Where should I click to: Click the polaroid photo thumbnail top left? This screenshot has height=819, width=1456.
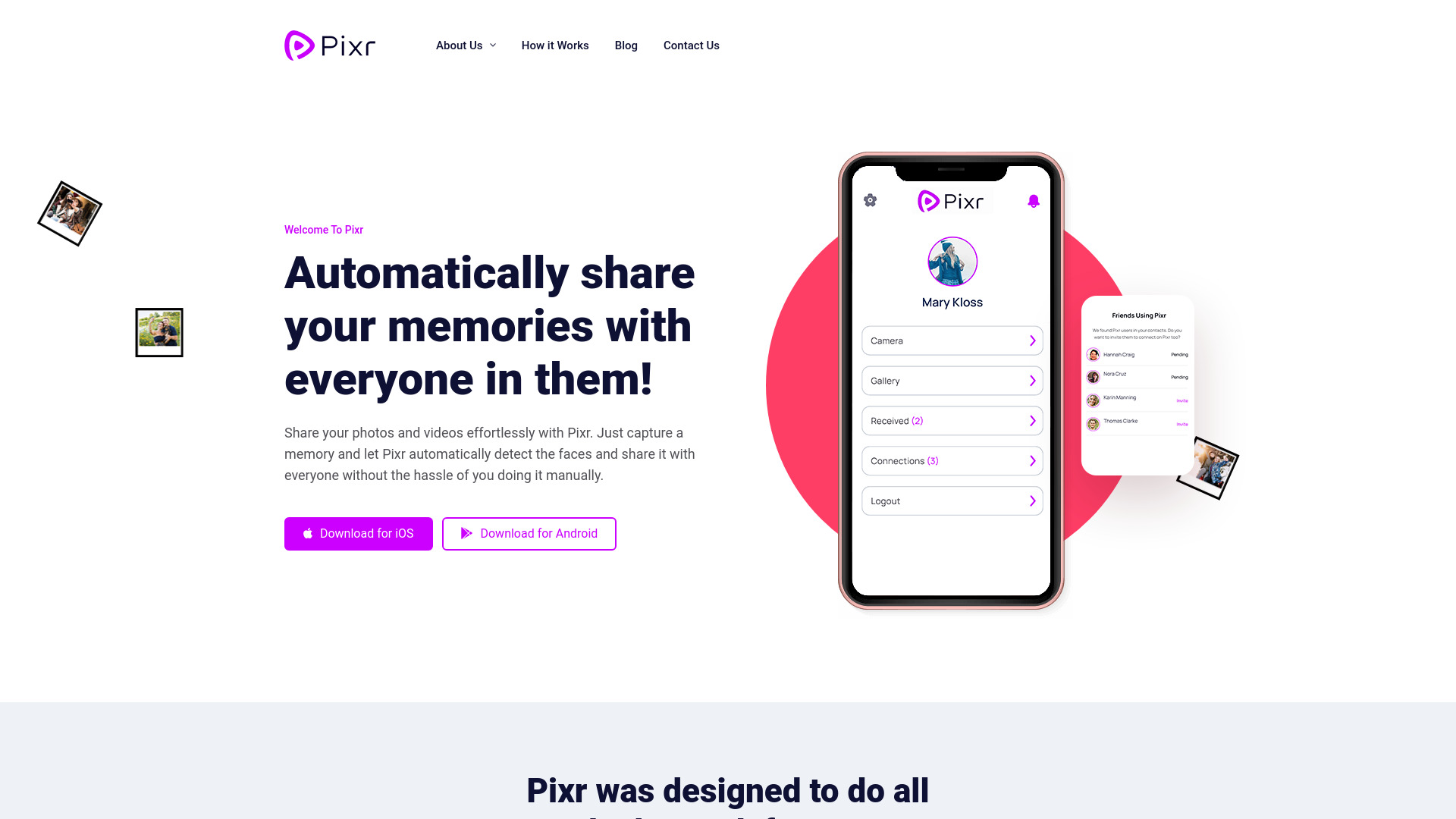tap(69, 213)
